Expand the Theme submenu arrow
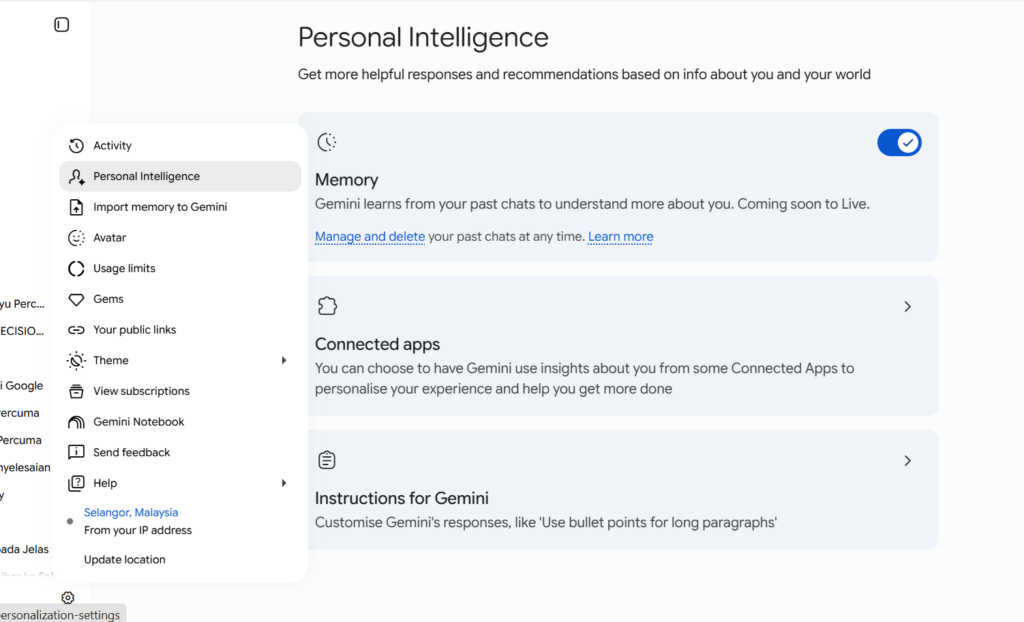Screen dimensions: 1024x622 click(x=284, y=361)
